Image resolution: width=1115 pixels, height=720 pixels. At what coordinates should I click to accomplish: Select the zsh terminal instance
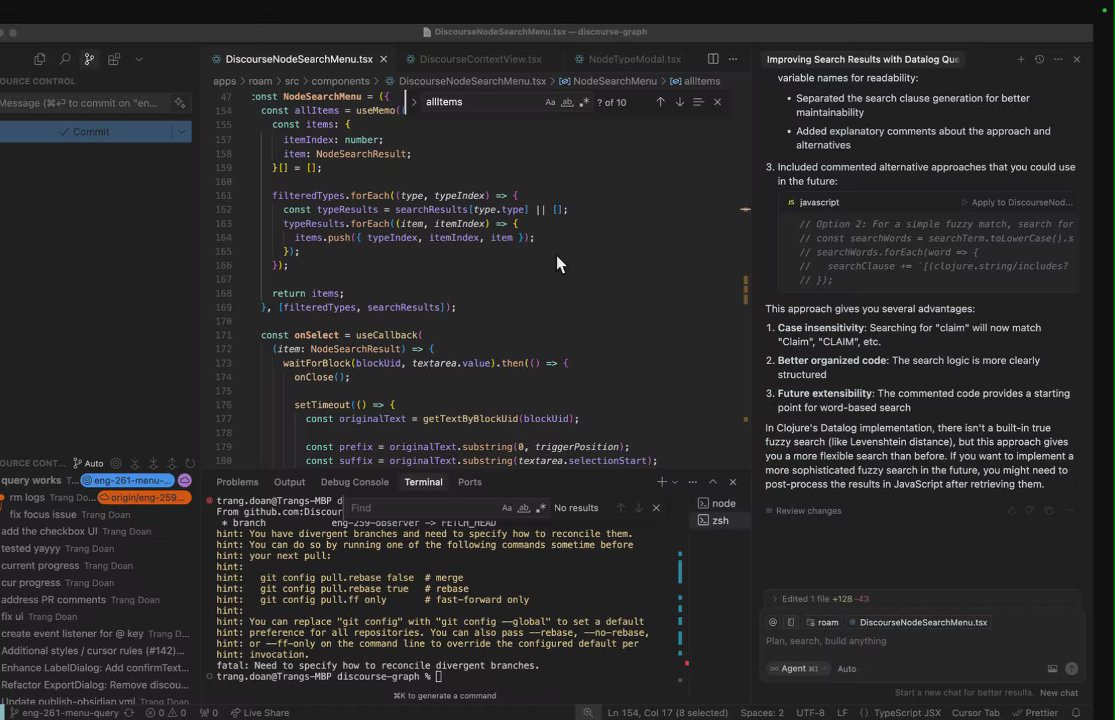[720, 520]
